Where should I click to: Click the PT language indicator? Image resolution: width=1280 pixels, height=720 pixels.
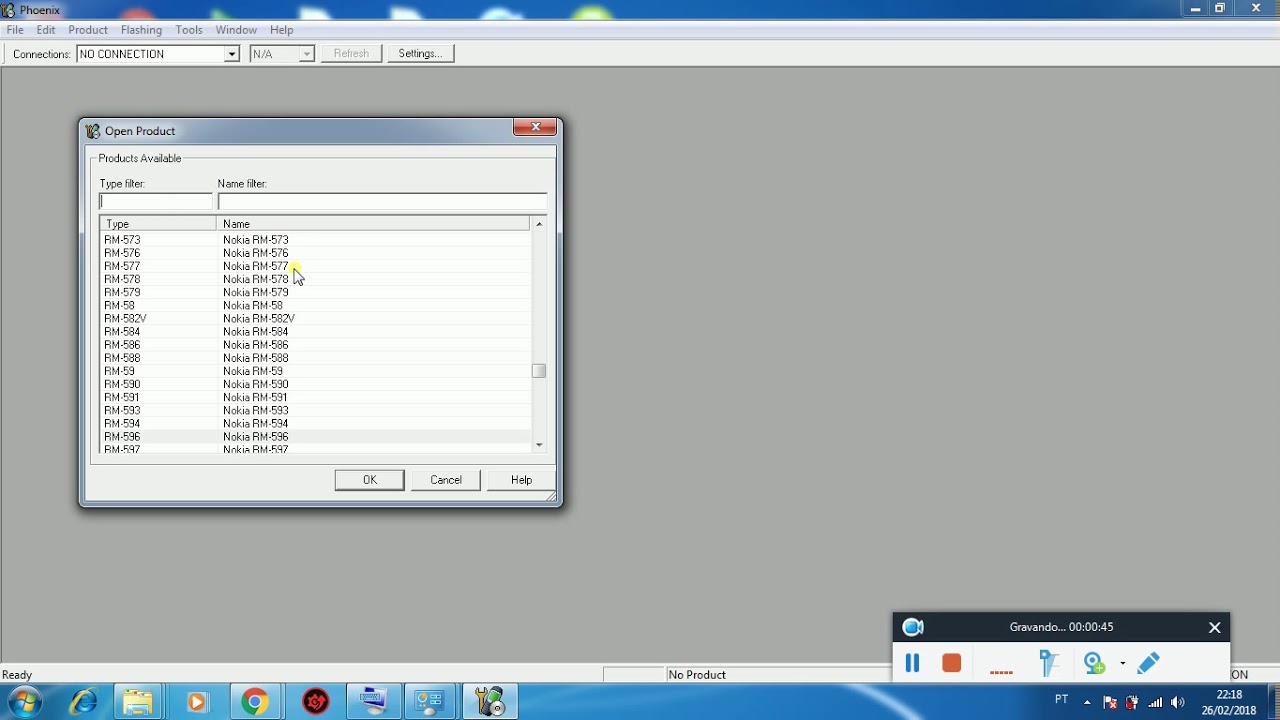tap(1062, 700)
